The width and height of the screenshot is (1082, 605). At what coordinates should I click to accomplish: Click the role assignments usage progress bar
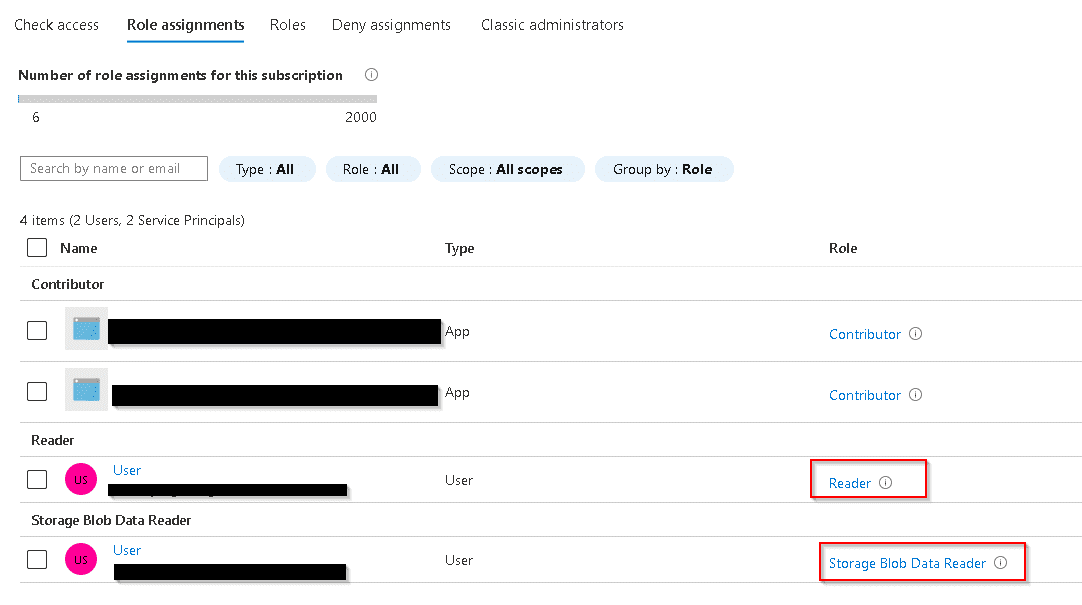(x=196, y=98)
